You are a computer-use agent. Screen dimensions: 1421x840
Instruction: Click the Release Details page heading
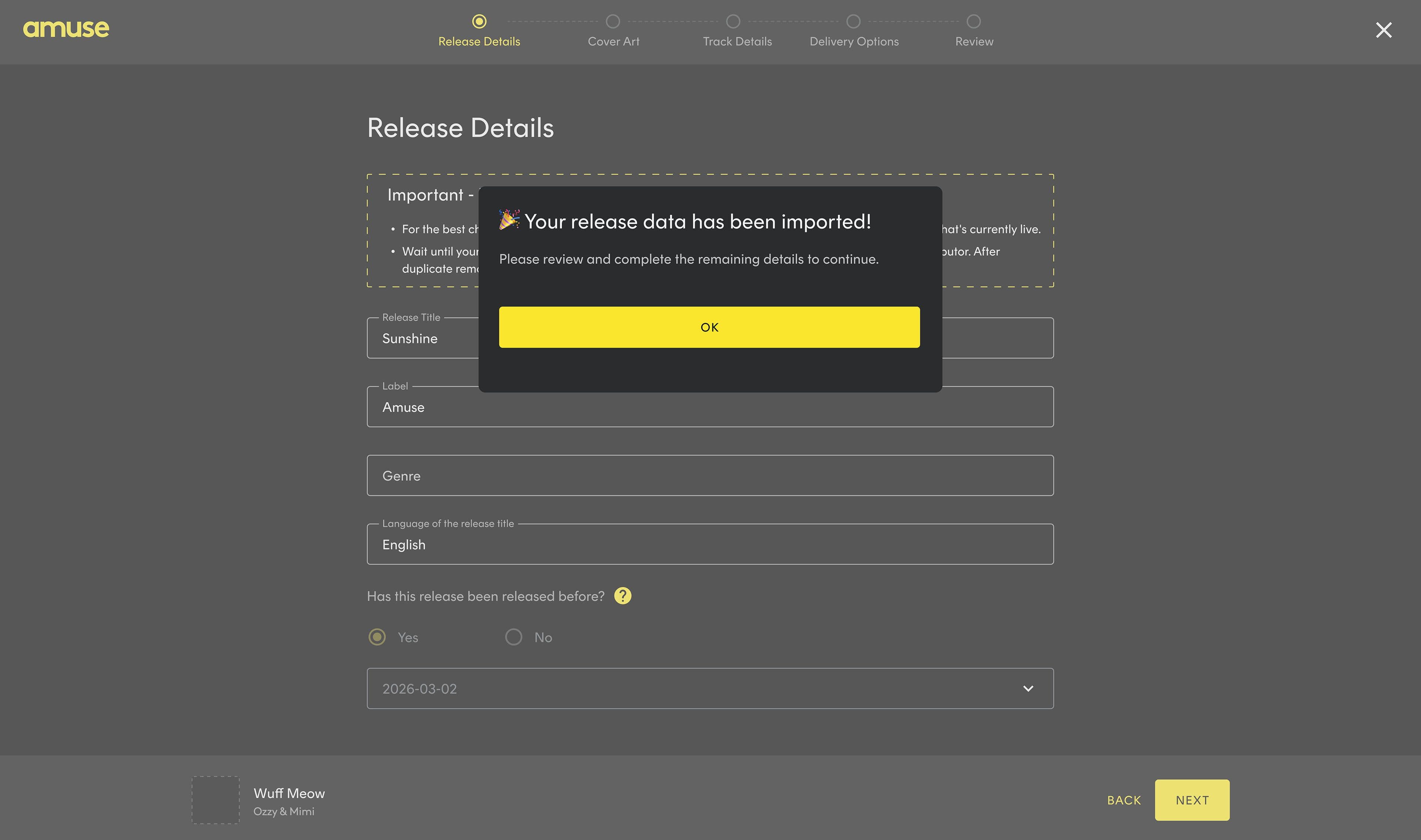click(x=460, y=128)
